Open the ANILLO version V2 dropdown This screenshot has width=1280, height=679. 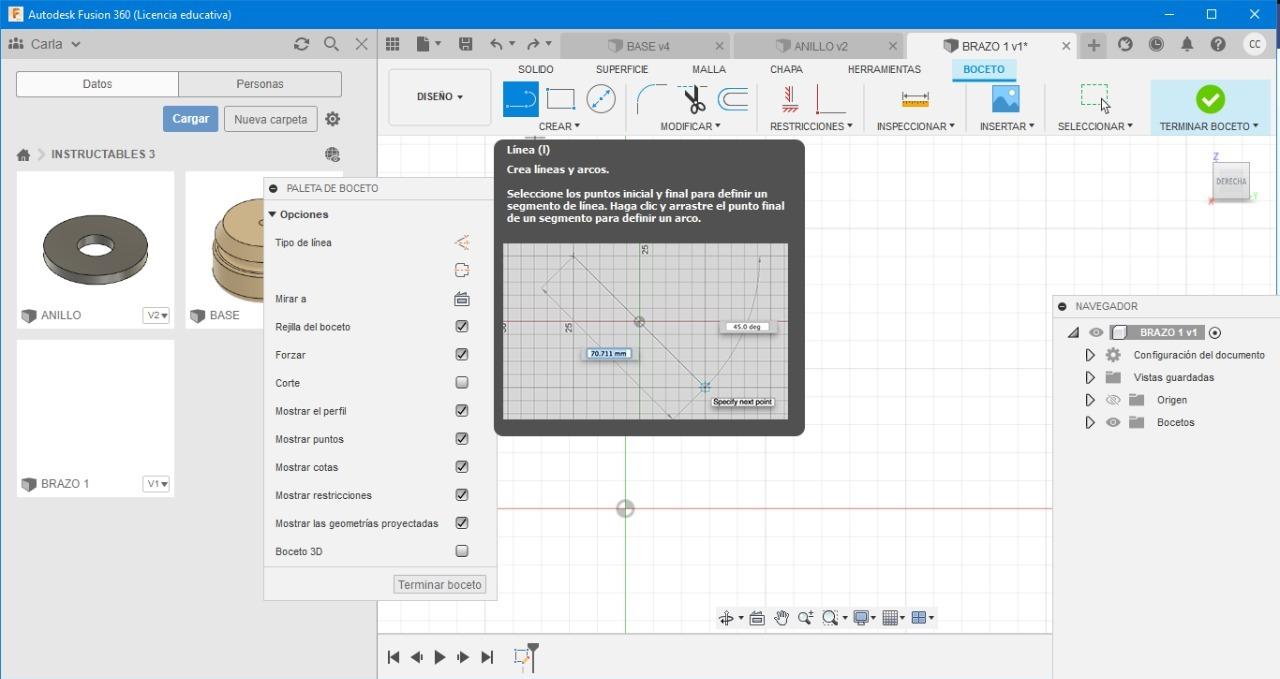(x=157, y=315)
